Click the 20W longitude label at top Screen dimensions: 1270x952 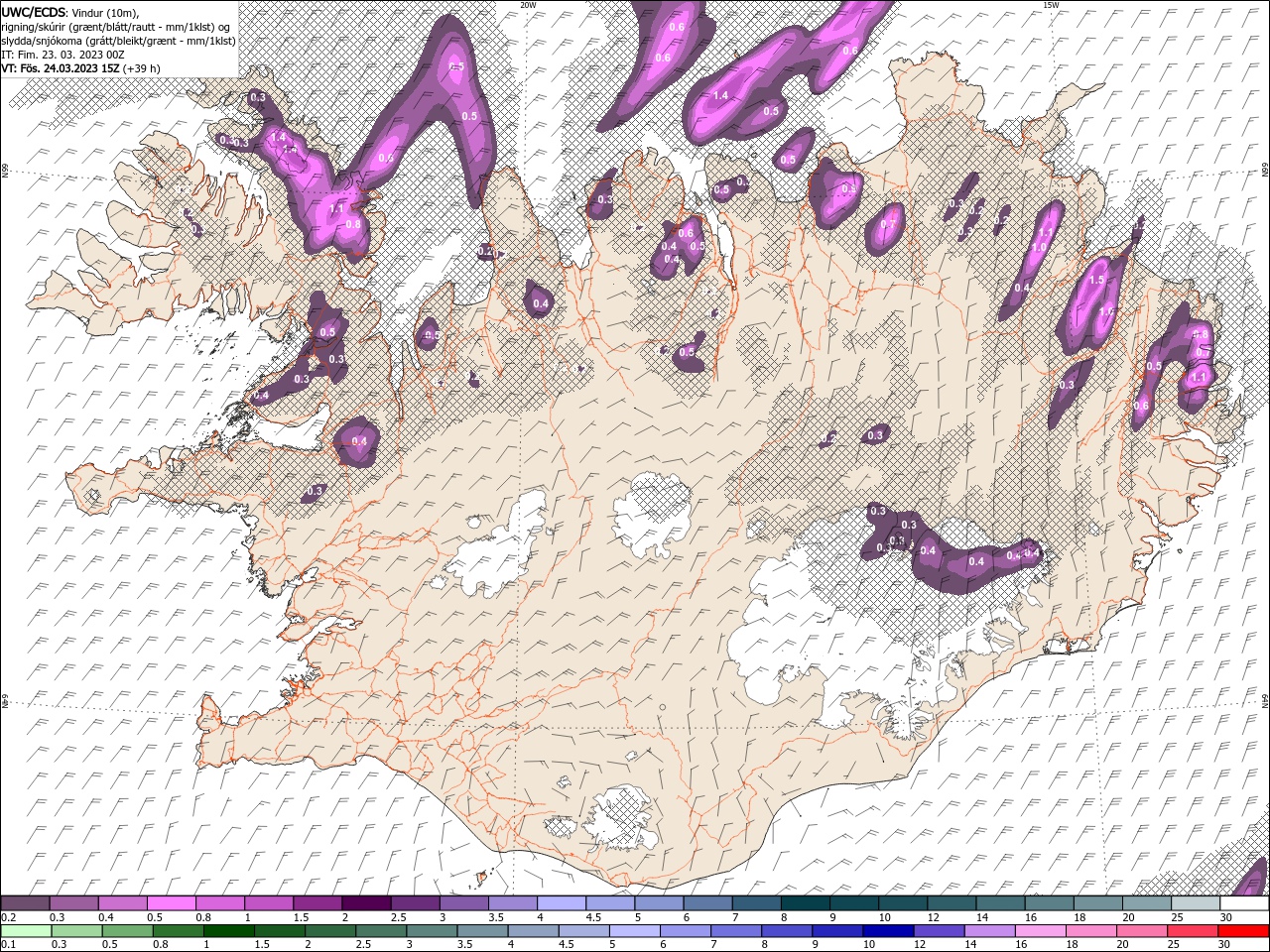coord(528,5)
